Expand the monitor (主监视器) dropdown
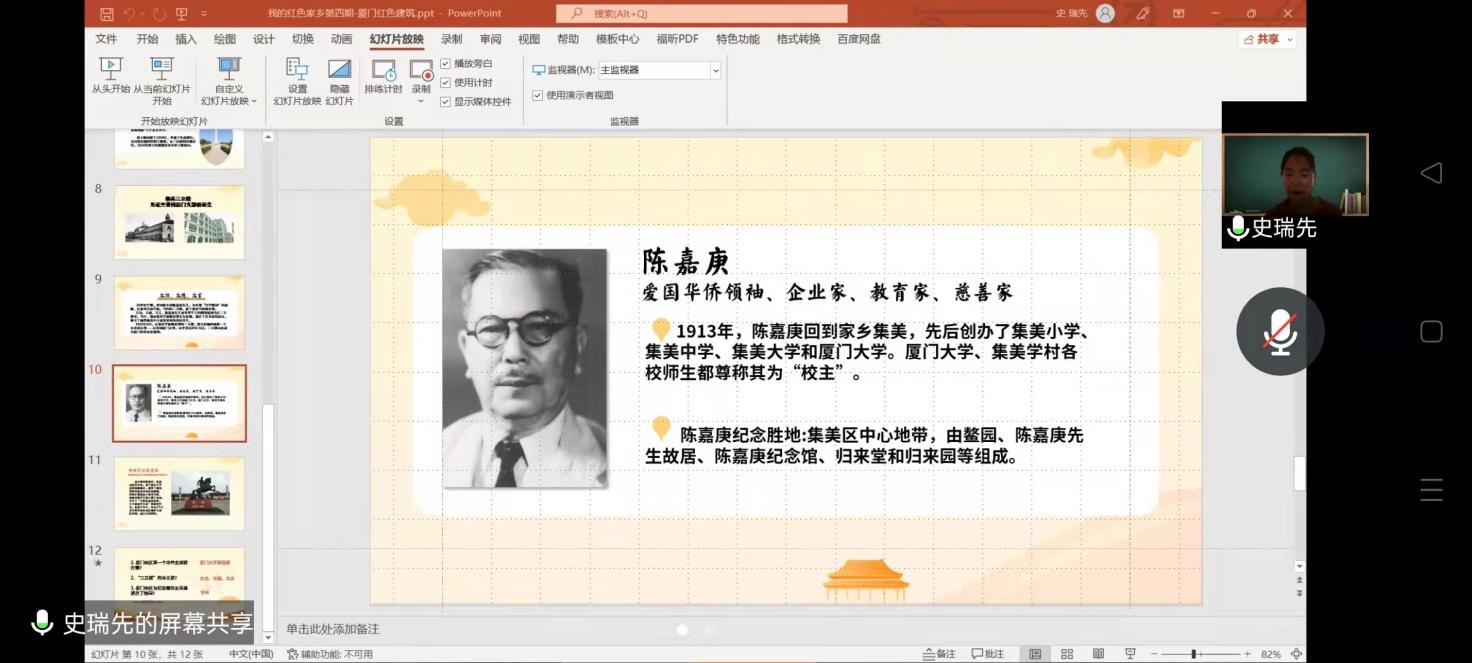The width and height of the screenshot is (1472, 663). click(715, 71)
